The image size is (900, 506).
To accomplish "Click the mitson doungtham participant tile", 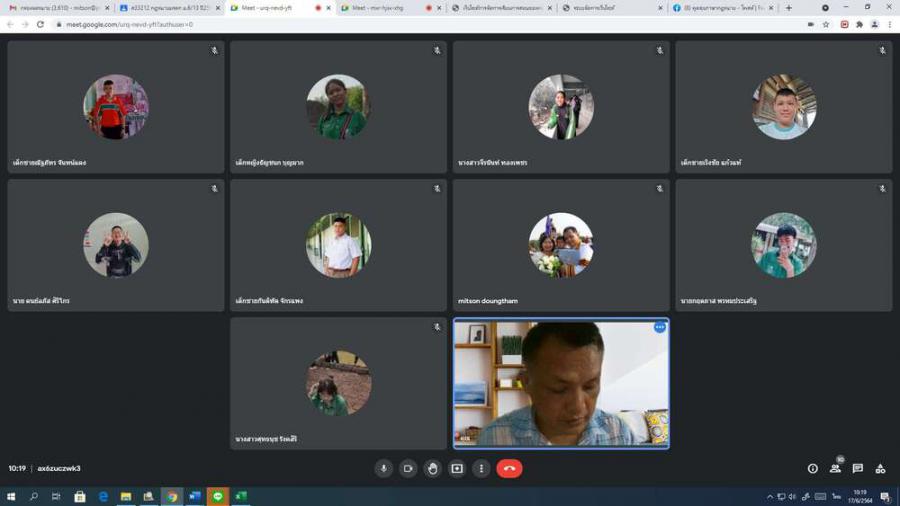I will click(561, 246).
